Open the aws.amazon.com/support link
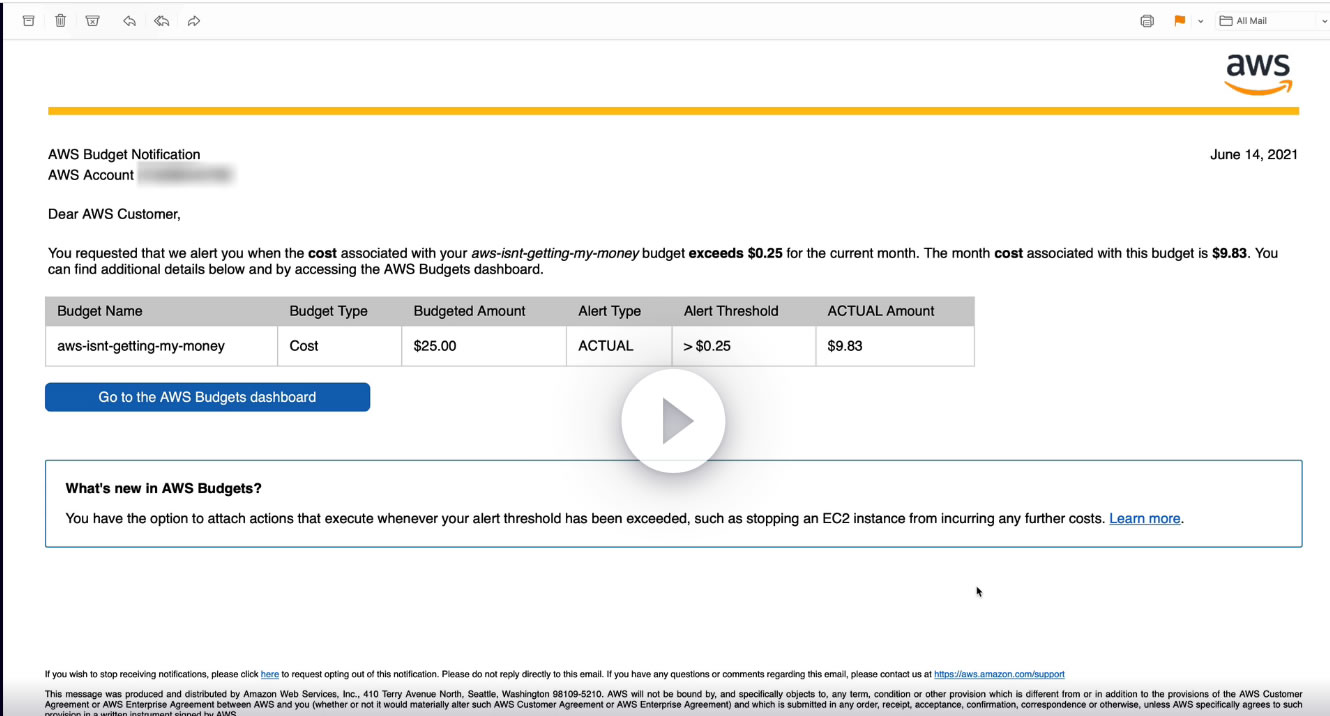Viewport: 1330px width, 716px height. 999,674
